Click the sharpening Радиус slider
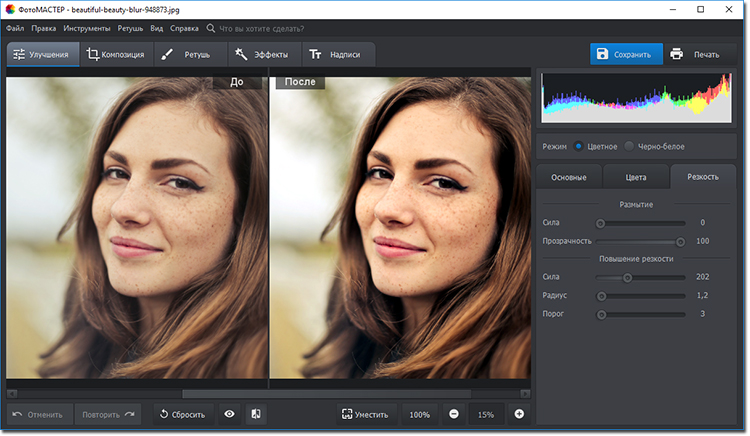The width and height of the screenshot is (750, 436). 640,296
